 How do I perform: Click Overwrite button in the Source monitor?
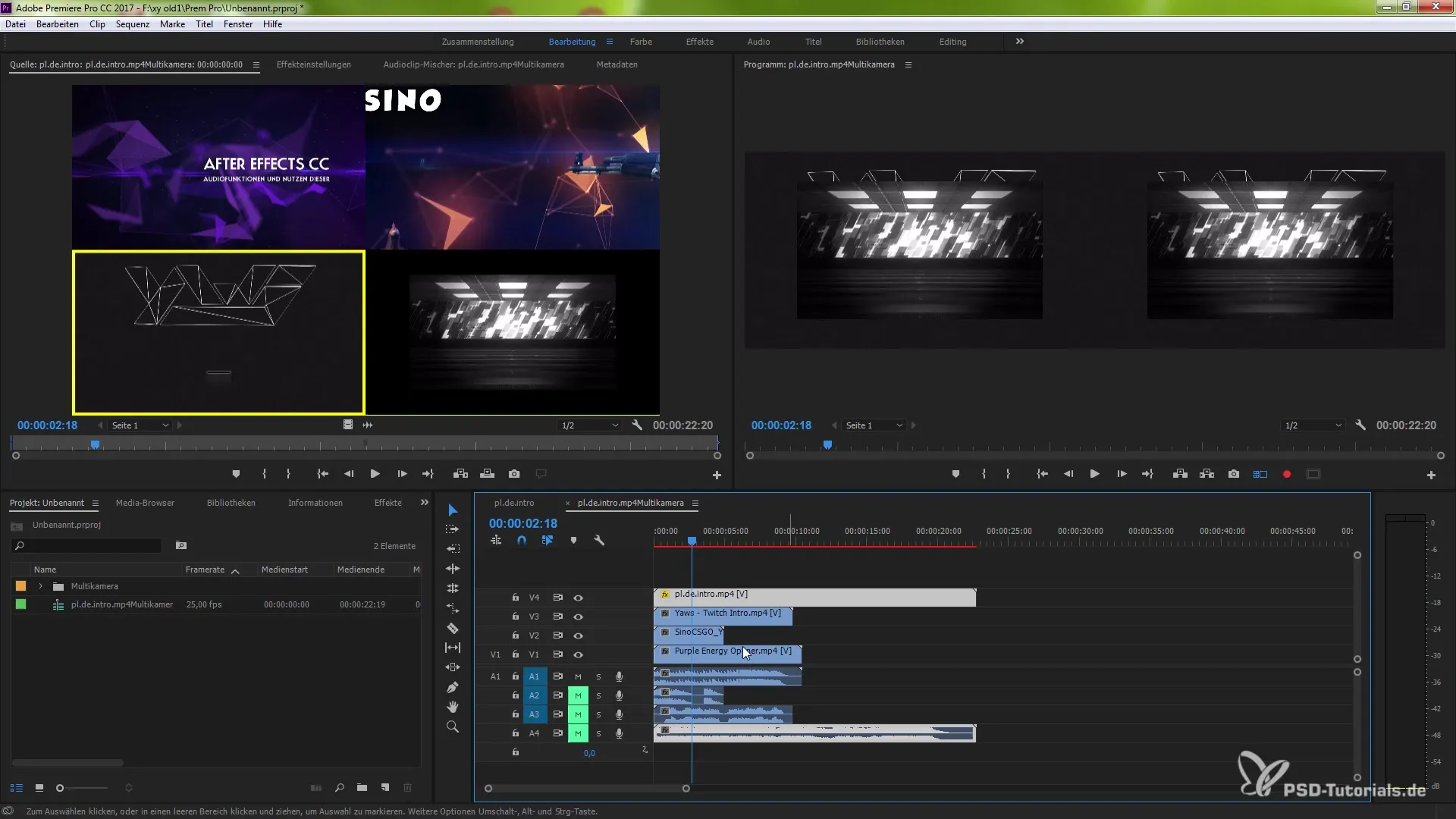click(488, 474)
